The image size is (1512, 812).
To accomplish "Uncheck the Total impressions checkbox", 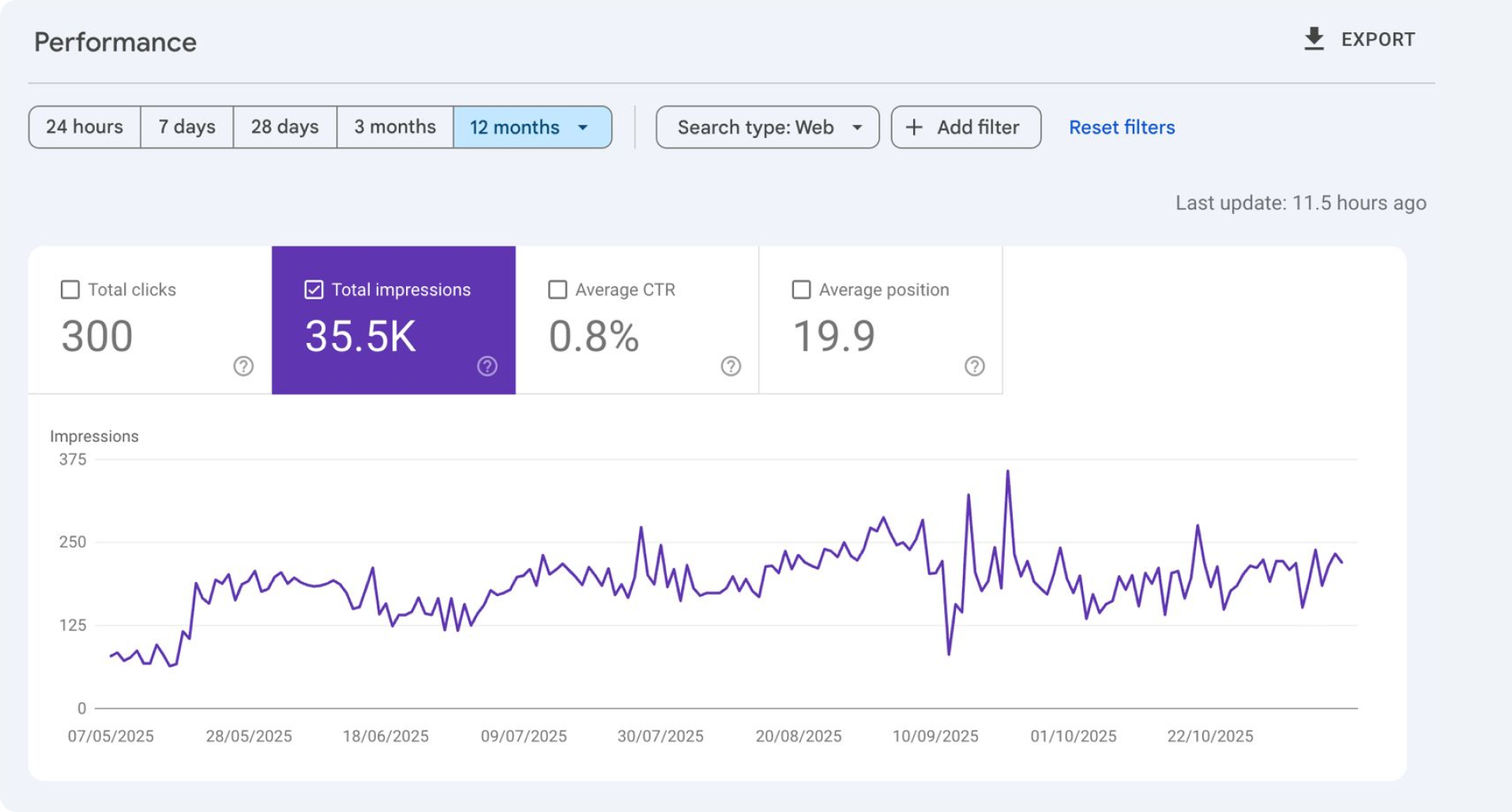I will 314,290.
